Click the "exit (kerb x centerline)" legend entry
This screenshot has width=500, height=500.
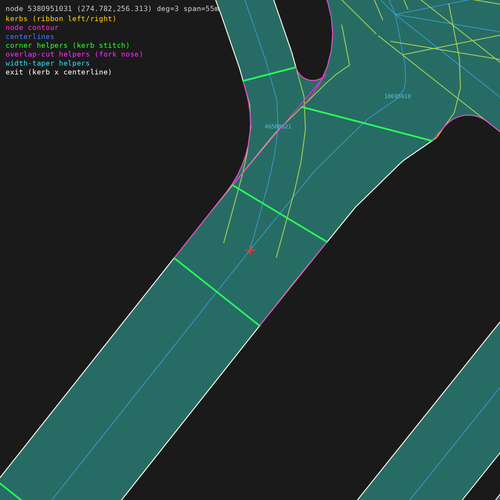coord(59,72)
